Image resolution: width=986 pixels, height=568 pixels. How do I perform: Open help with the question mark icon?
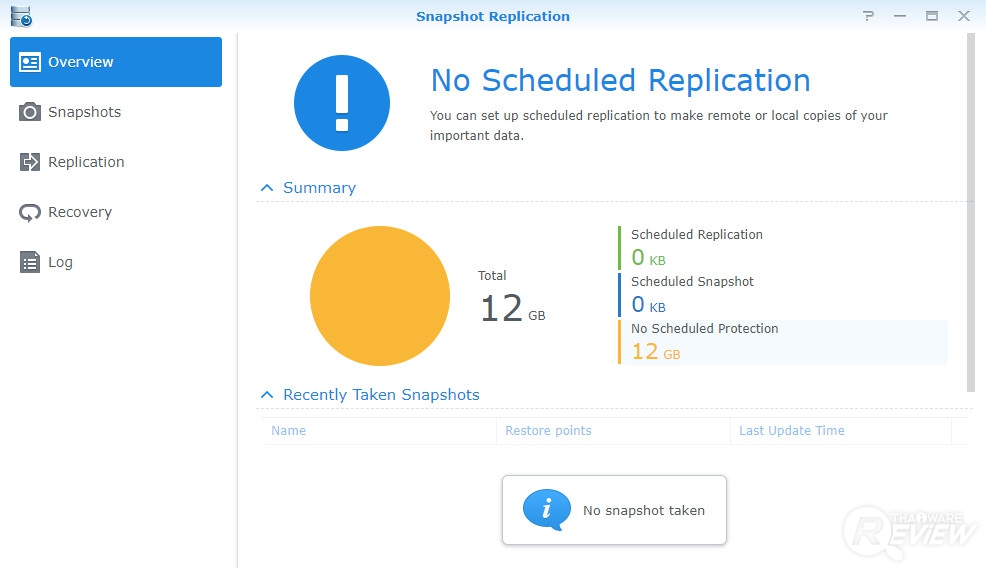coord(869,16)
